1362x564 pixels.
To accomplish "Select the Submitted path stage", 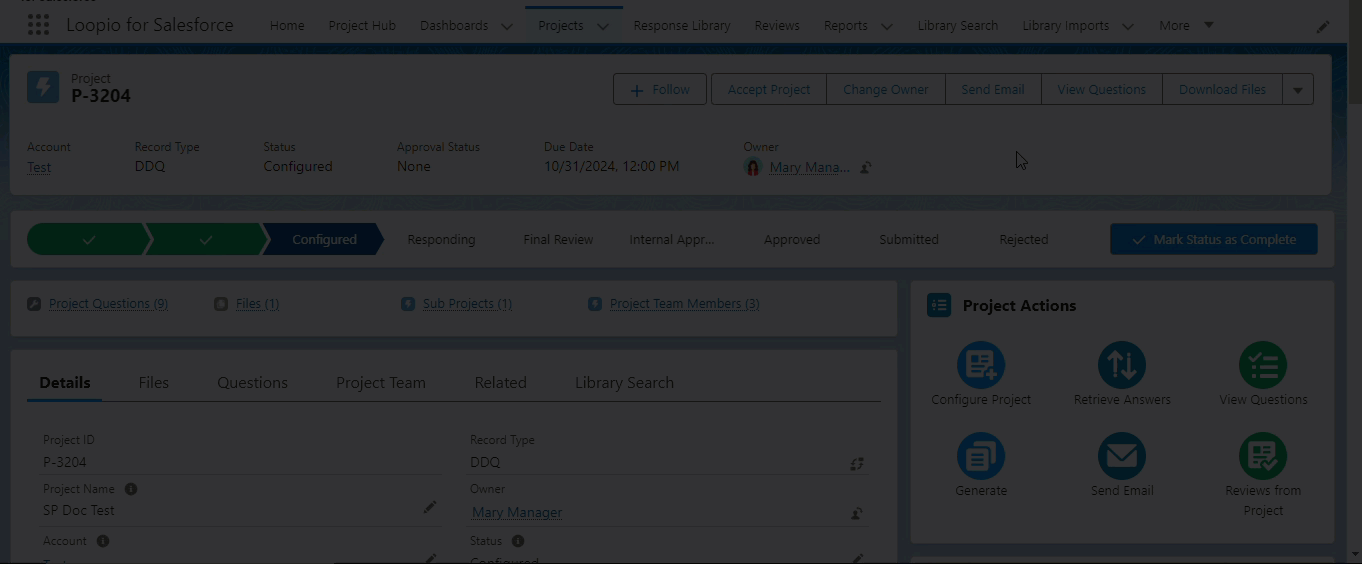I will pos(909,239).
